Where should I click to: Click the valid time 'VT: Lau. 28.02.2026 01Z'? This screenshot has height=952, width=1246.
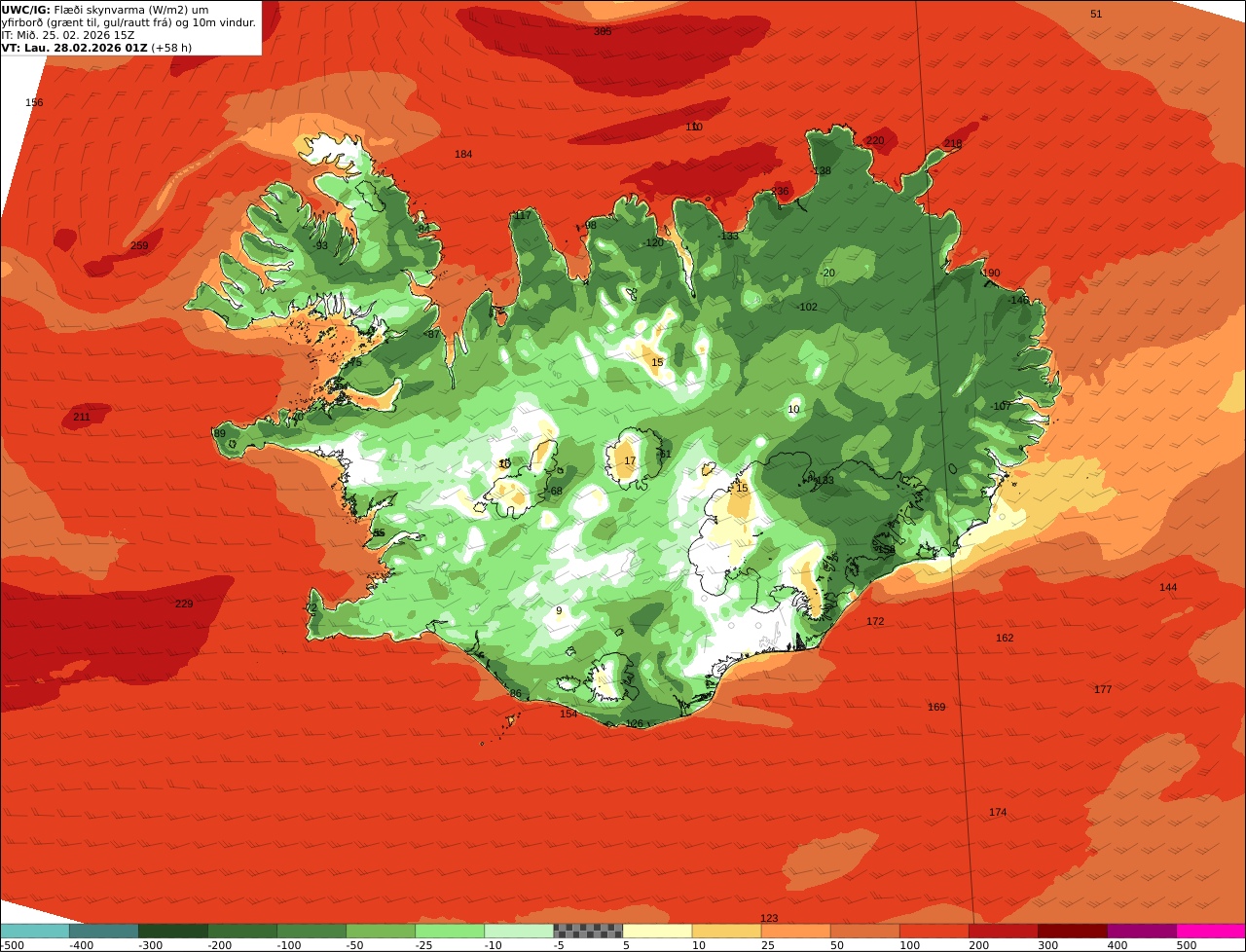point(74,48)
